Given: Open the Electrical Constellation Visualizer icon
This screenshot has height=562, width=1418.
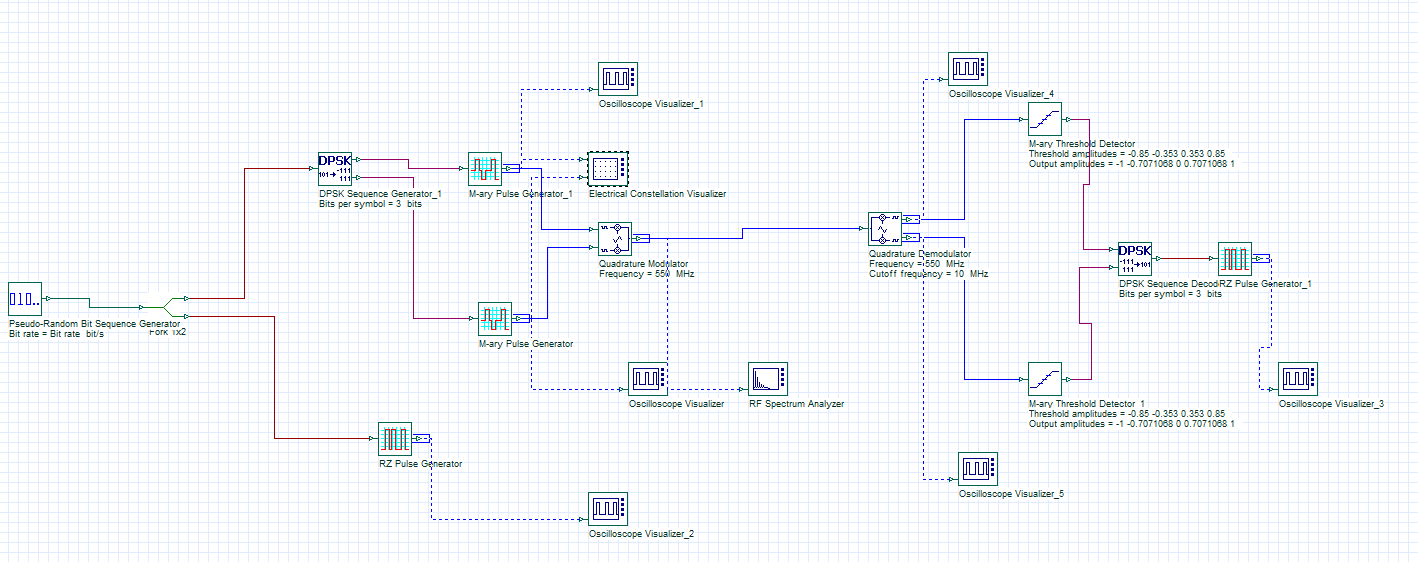Looking at the screenshot, I should (605, 168).
